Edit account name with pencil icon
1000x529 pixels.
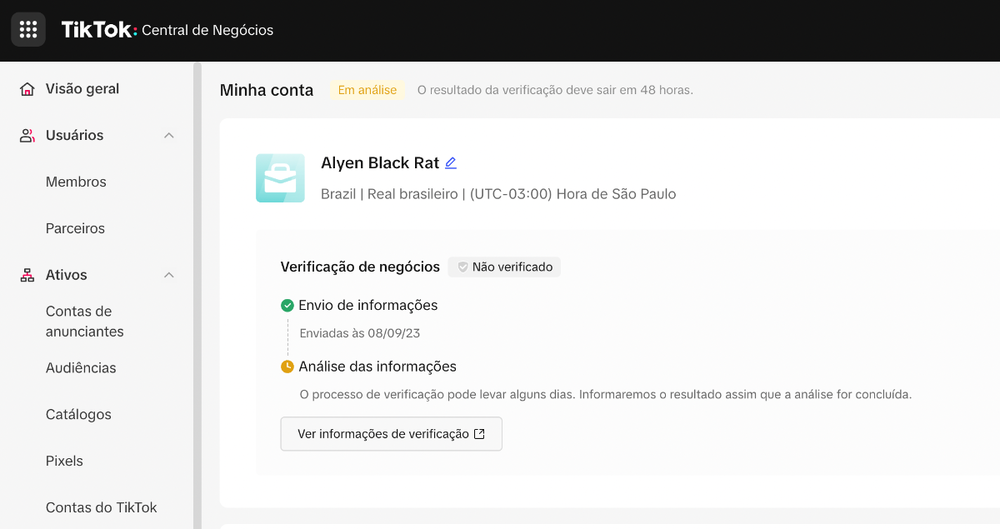(451, 163)
